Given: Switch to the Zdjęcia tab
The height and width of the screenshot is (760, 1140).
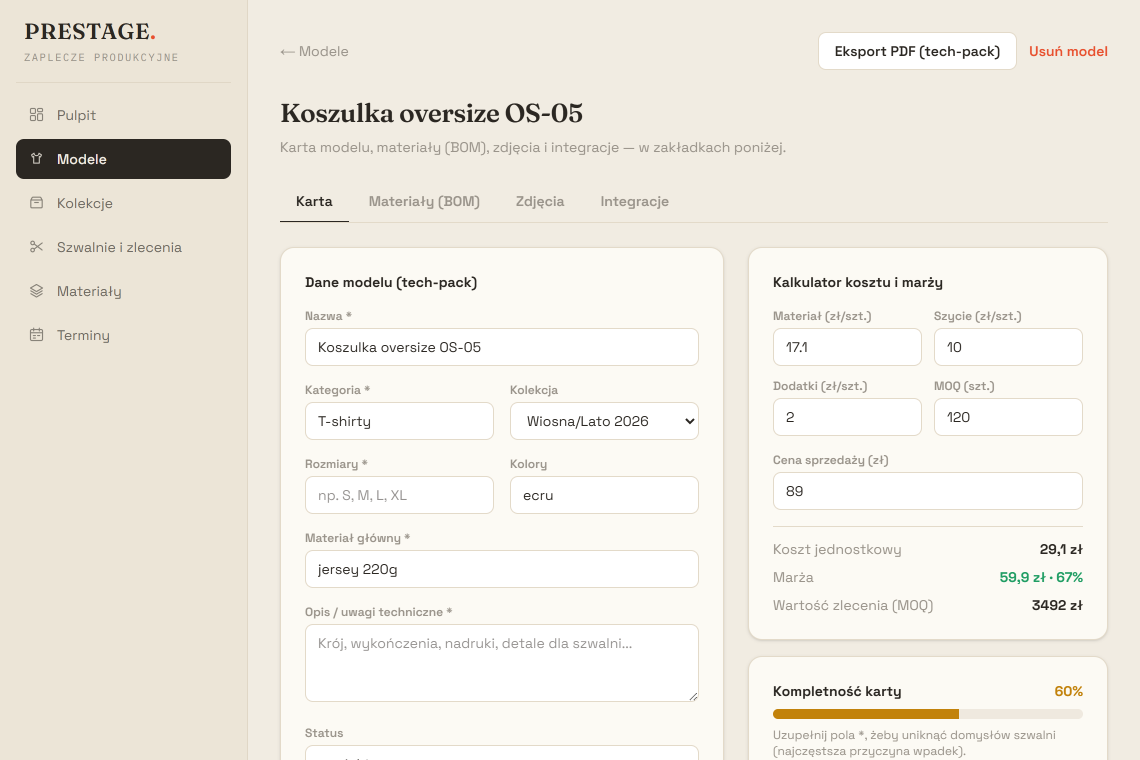Looking at the screenshot, I should [x=539, y=201].
